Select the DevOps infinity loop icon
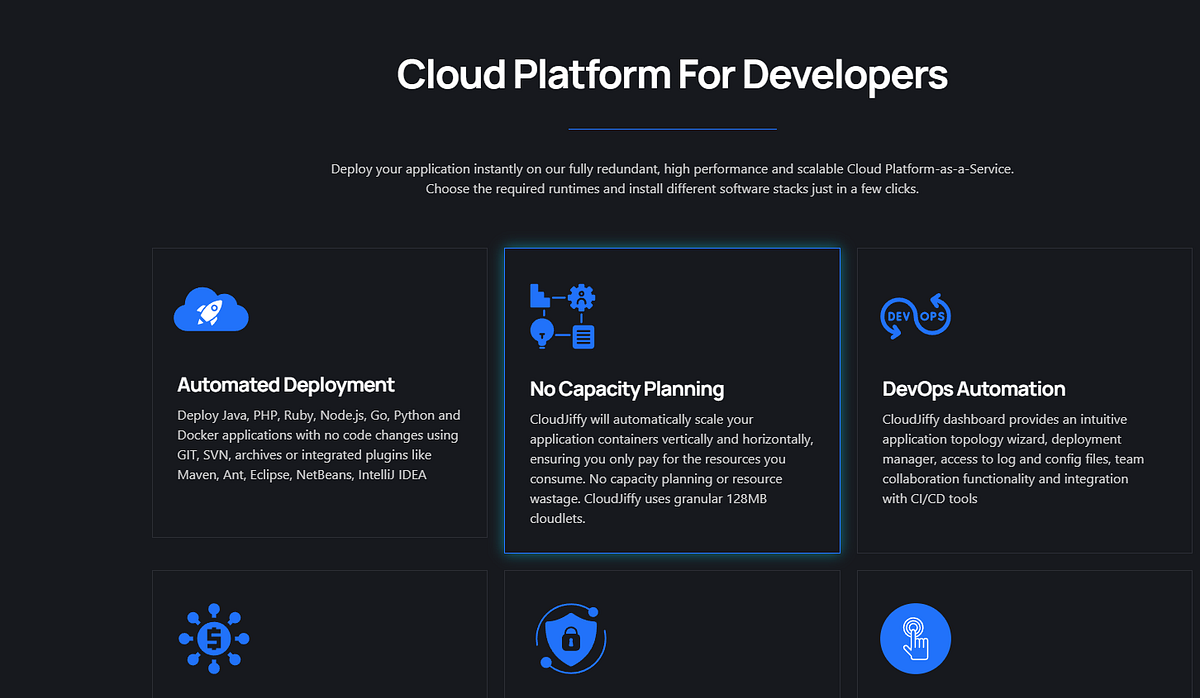 click(915, 315)
